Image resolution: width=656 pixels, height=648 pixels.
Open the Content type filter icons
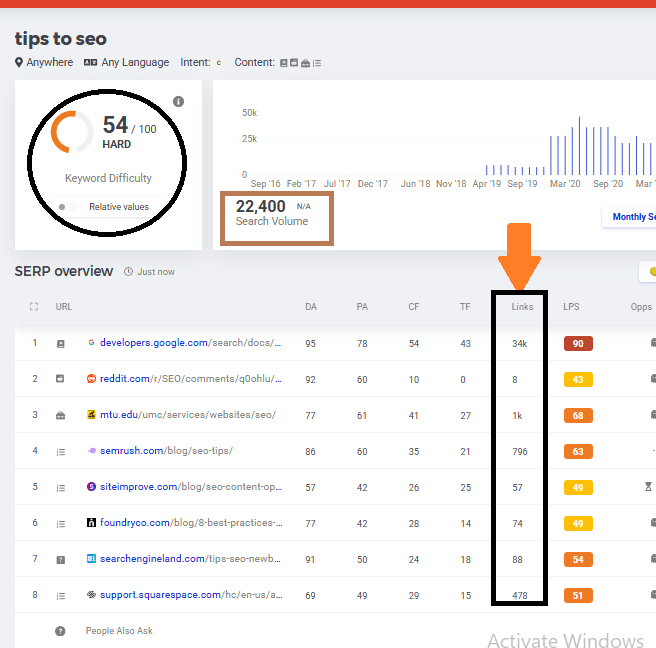point(300,62)
